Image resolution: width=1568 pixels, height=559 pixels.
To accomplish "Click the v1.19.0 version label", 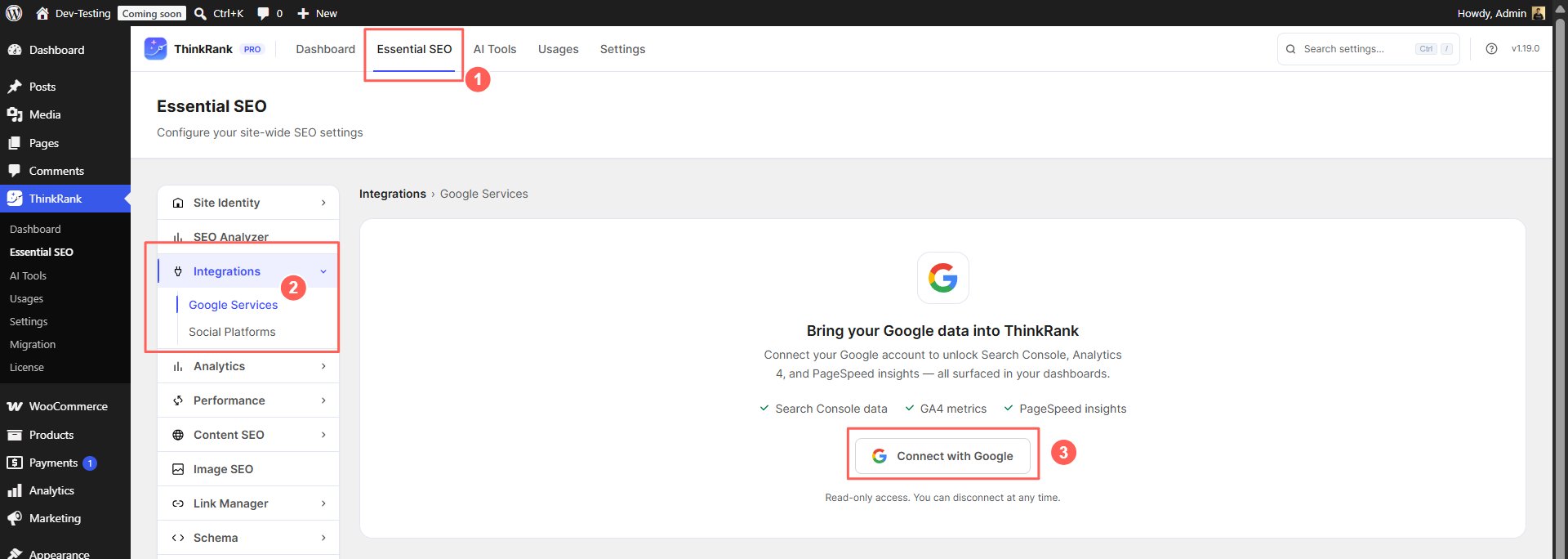I will (x=1526, y=49).
